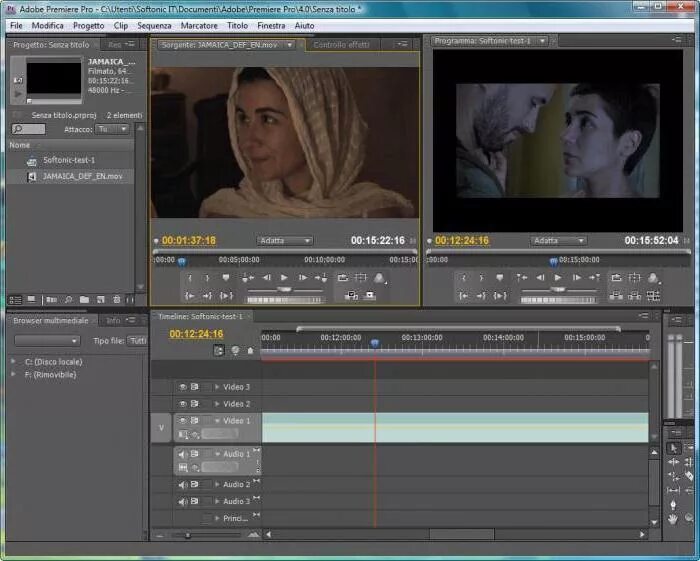The image size is (700, 561).
Task: Switch Project panel to list view
Action: (16, 299)
